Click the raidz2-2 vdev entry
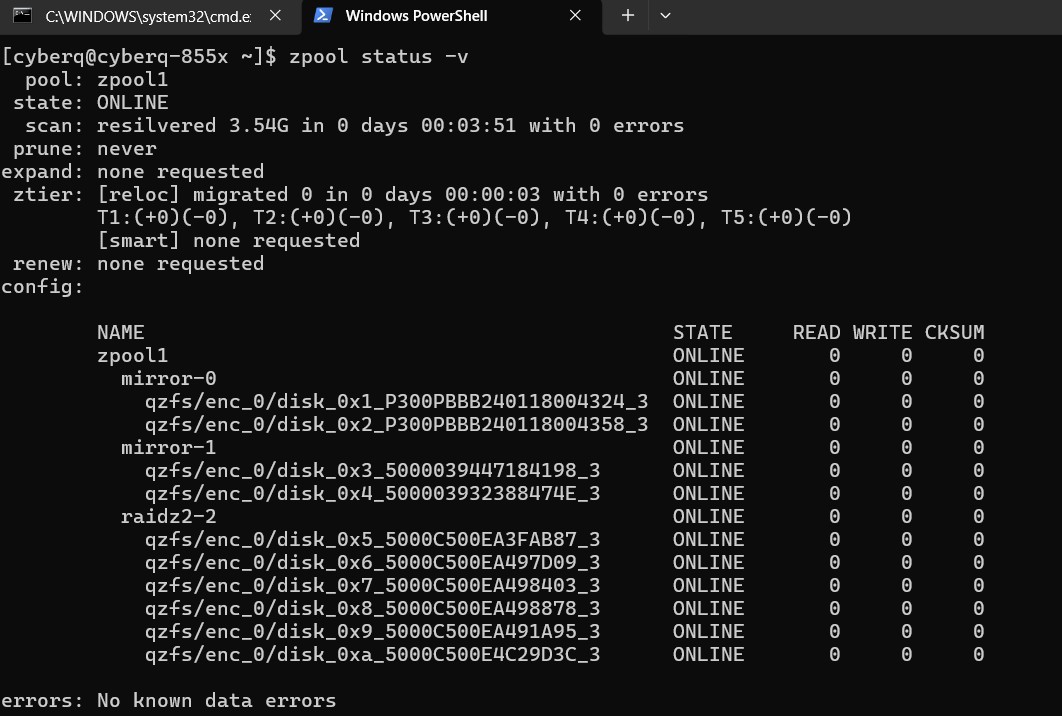The image size is (1062, 716). tap(168, 516)
